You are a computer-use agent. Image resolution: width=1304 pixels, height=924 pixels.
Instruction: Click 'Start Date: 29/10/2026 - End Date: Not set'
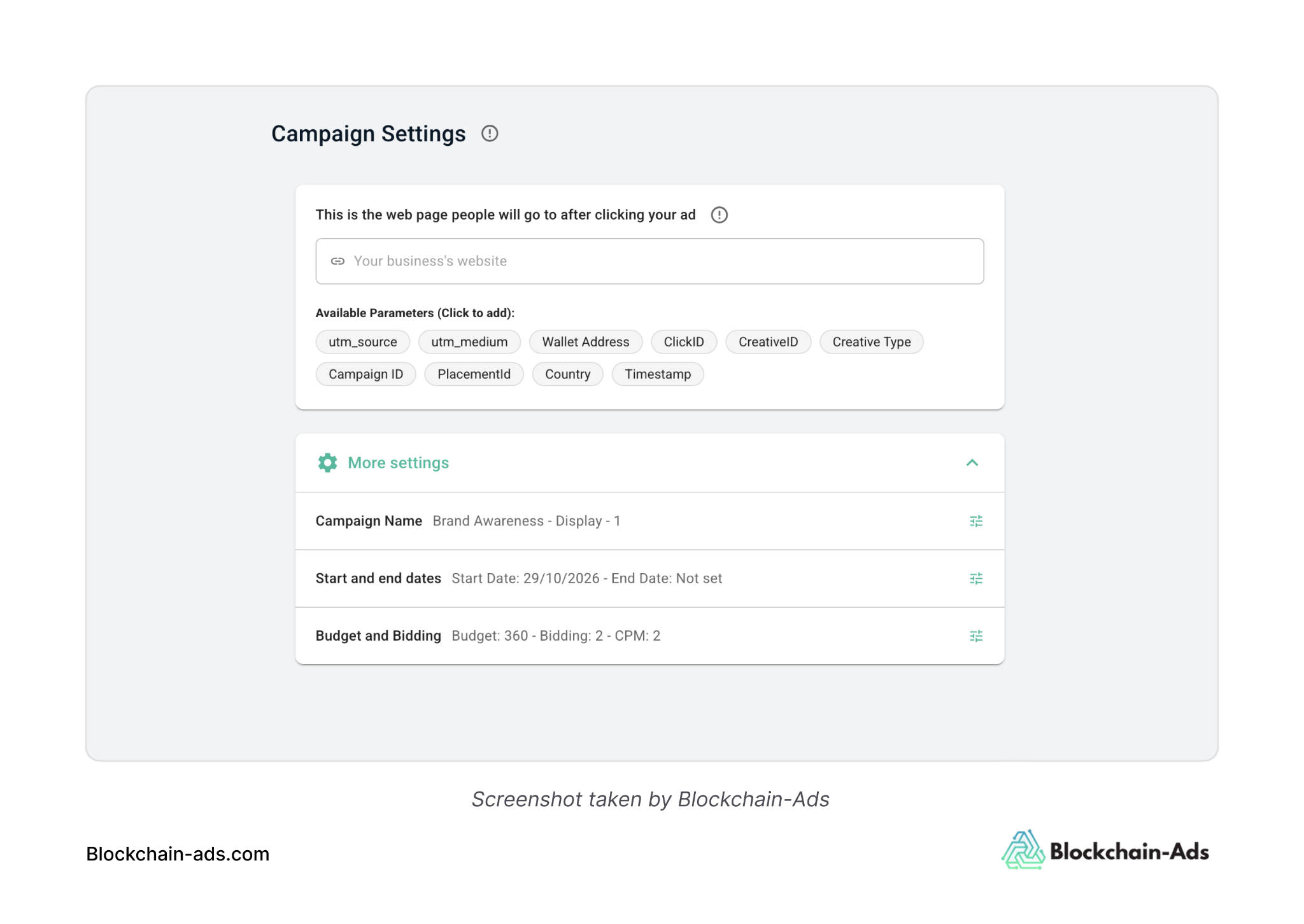point(586,578)
